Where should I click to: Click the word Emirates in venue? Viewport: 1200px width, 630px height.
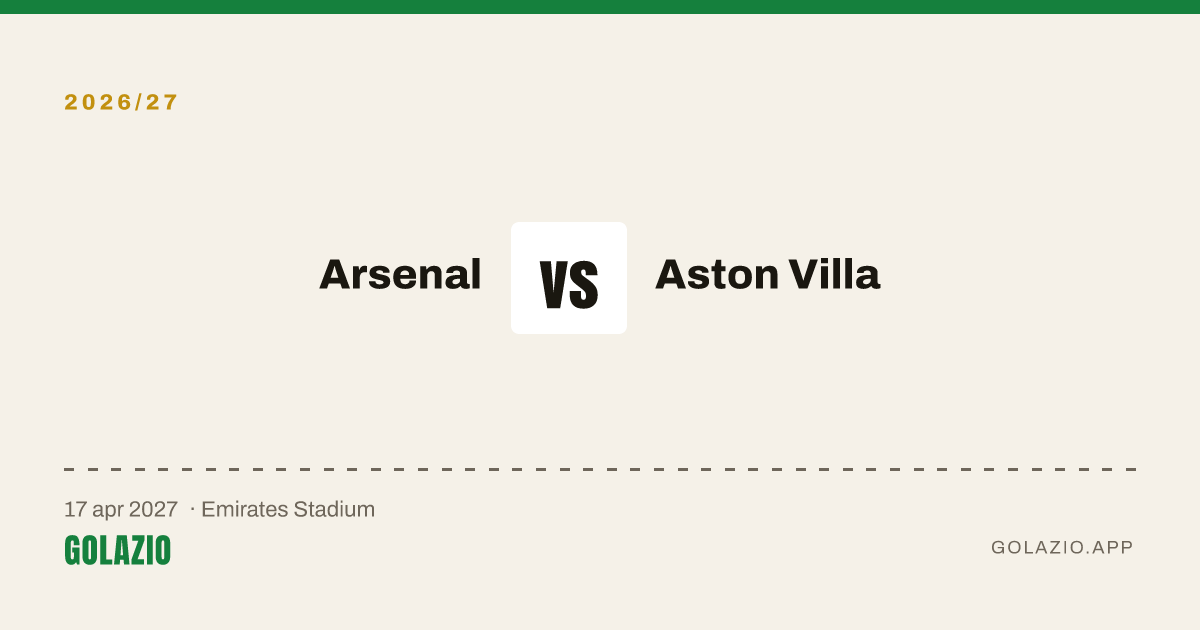pyautogui.click(x=244, y=509)
